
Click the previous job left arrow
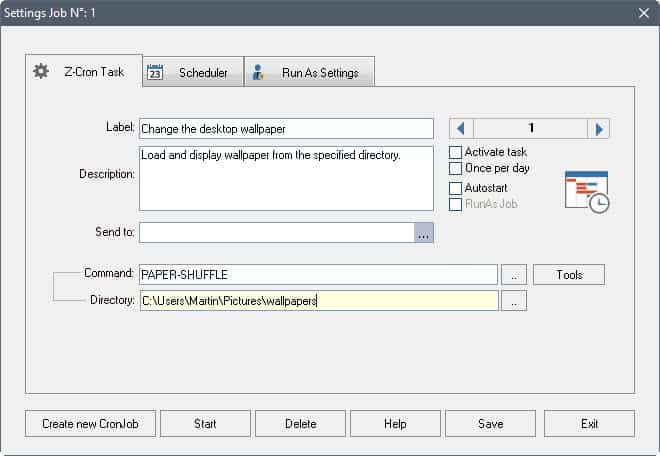[x=461, y=129]
